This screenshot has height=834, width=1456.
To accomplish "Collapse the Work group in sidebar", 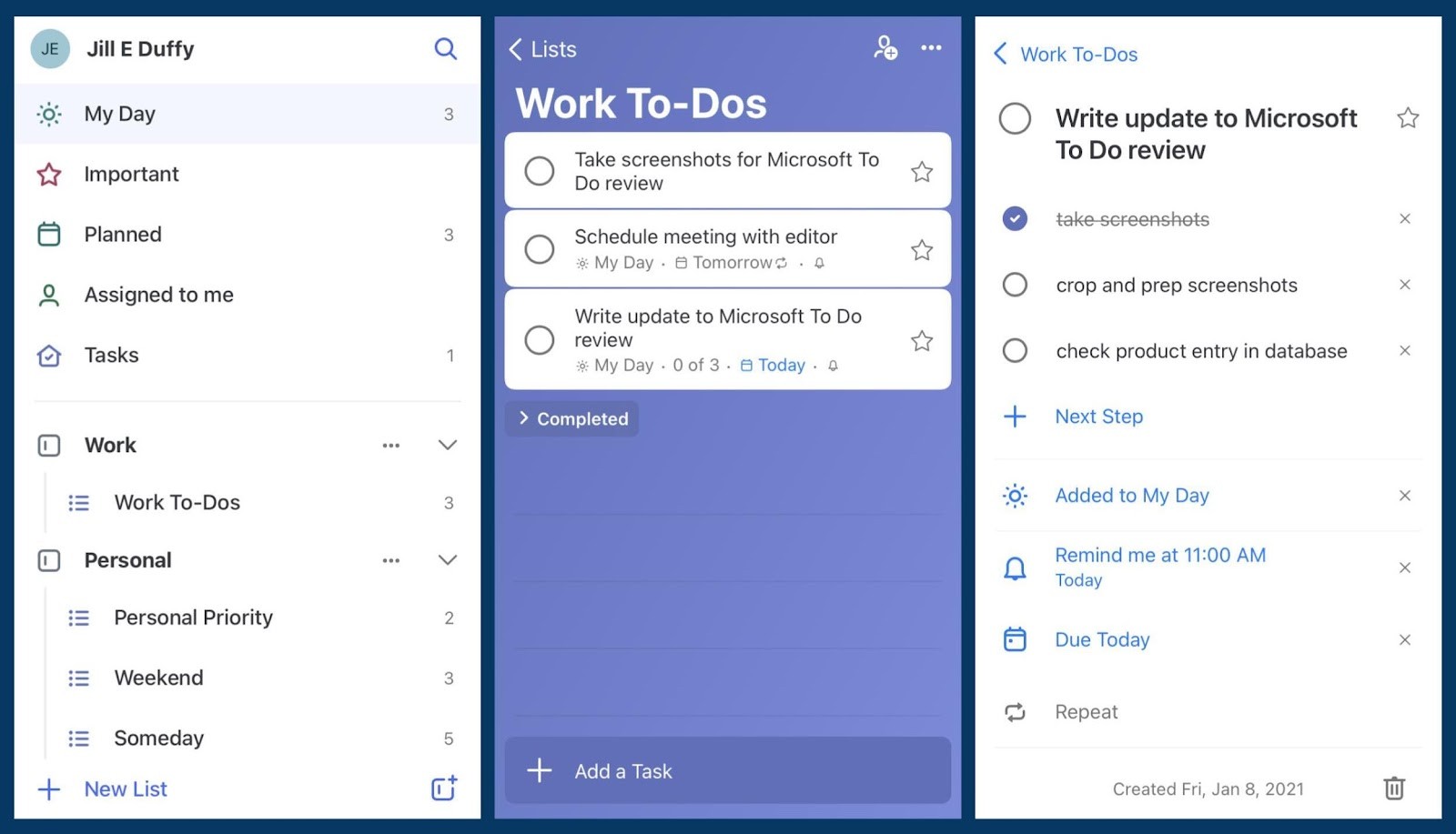I will click(447, 445).
